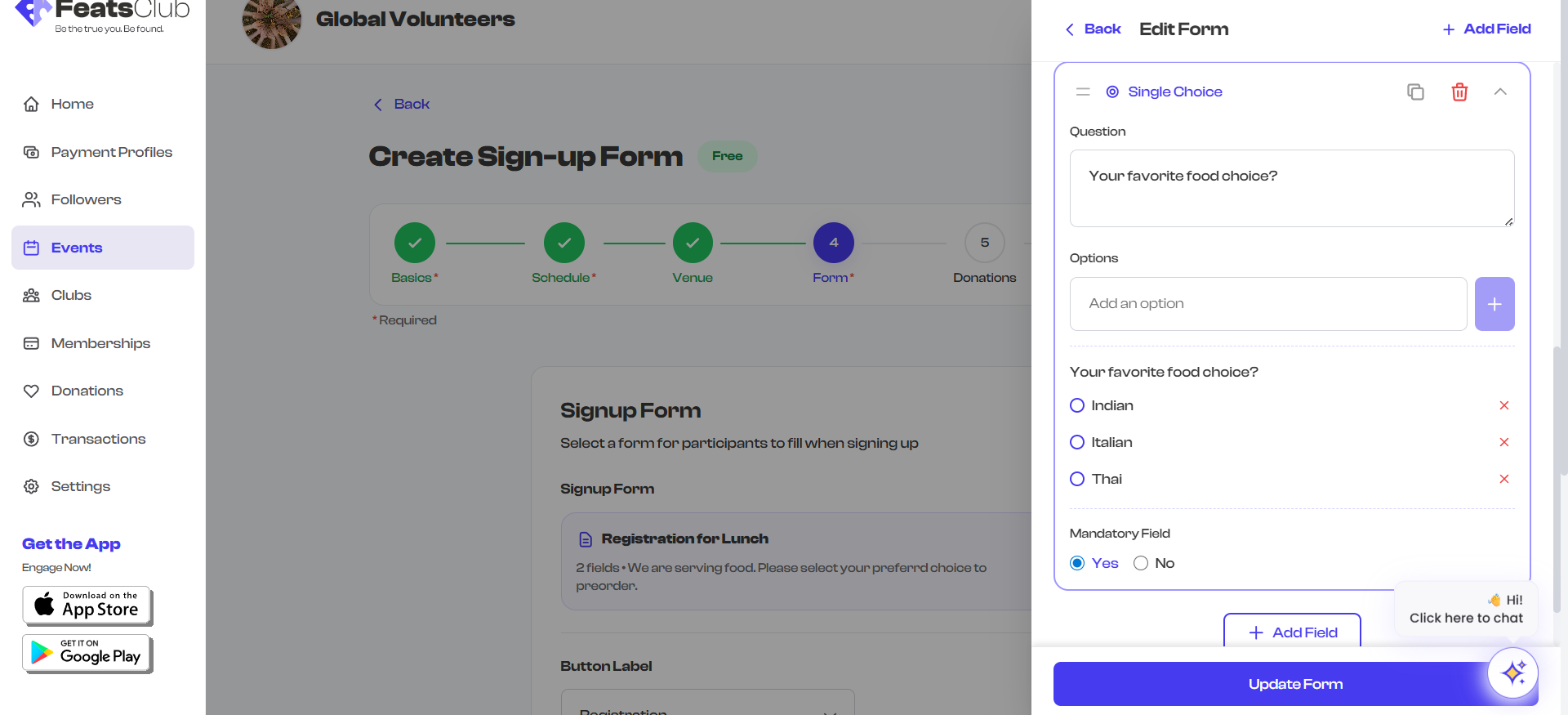Image resolution: width=1568 pixels, height=715 pixels.
Task: Open the App Store download badge
Action: coord(87,606)
